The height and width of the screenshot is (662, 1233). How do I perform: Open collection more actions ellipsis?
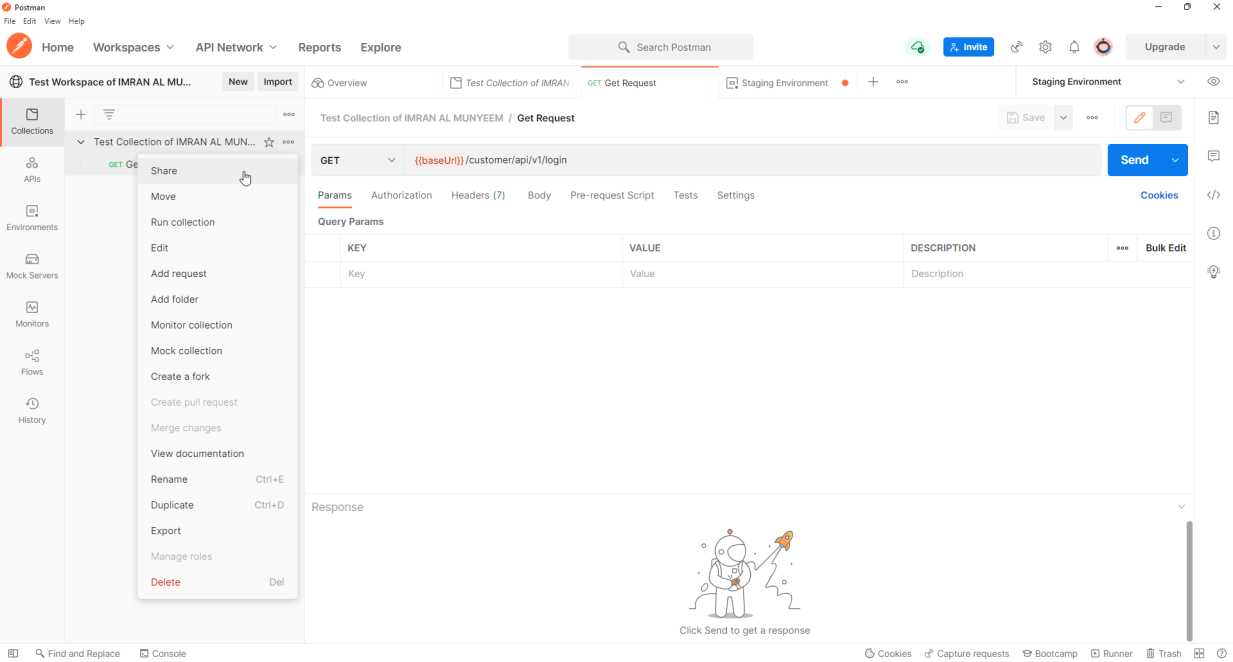coord(289,142)
